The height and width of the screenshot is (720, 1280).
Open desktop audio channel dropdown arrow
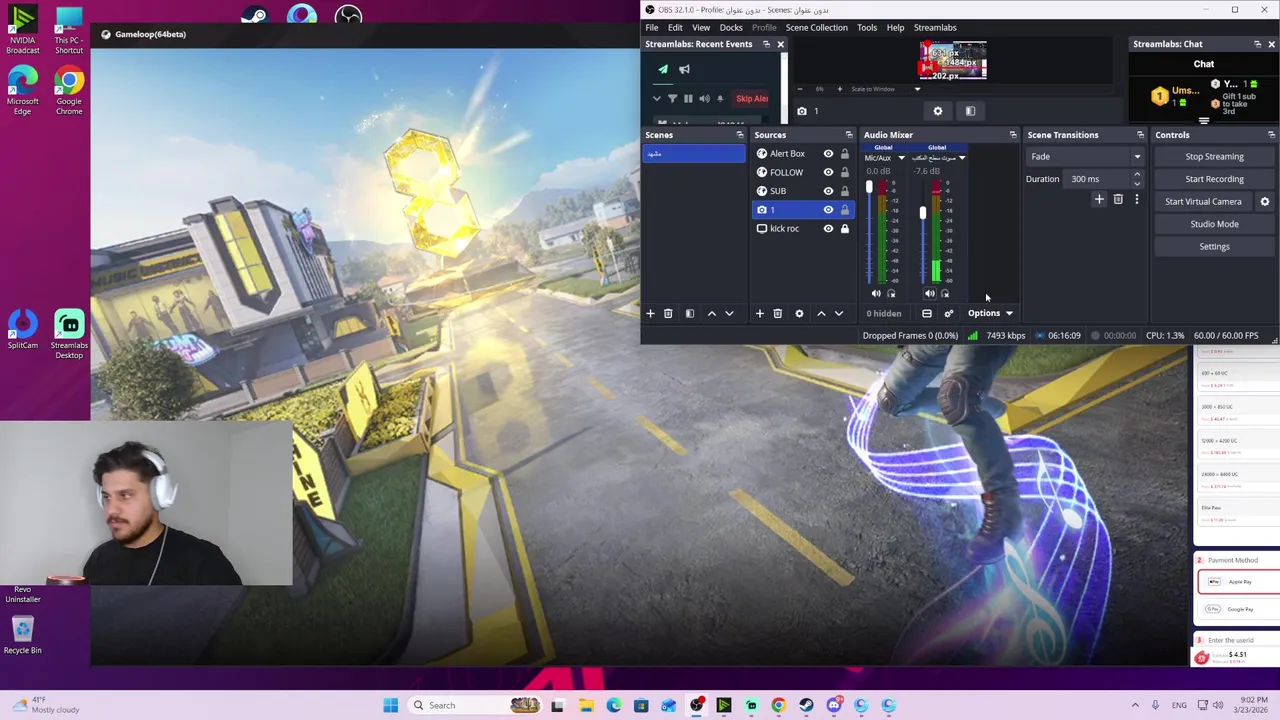click(x=962, y=158)
